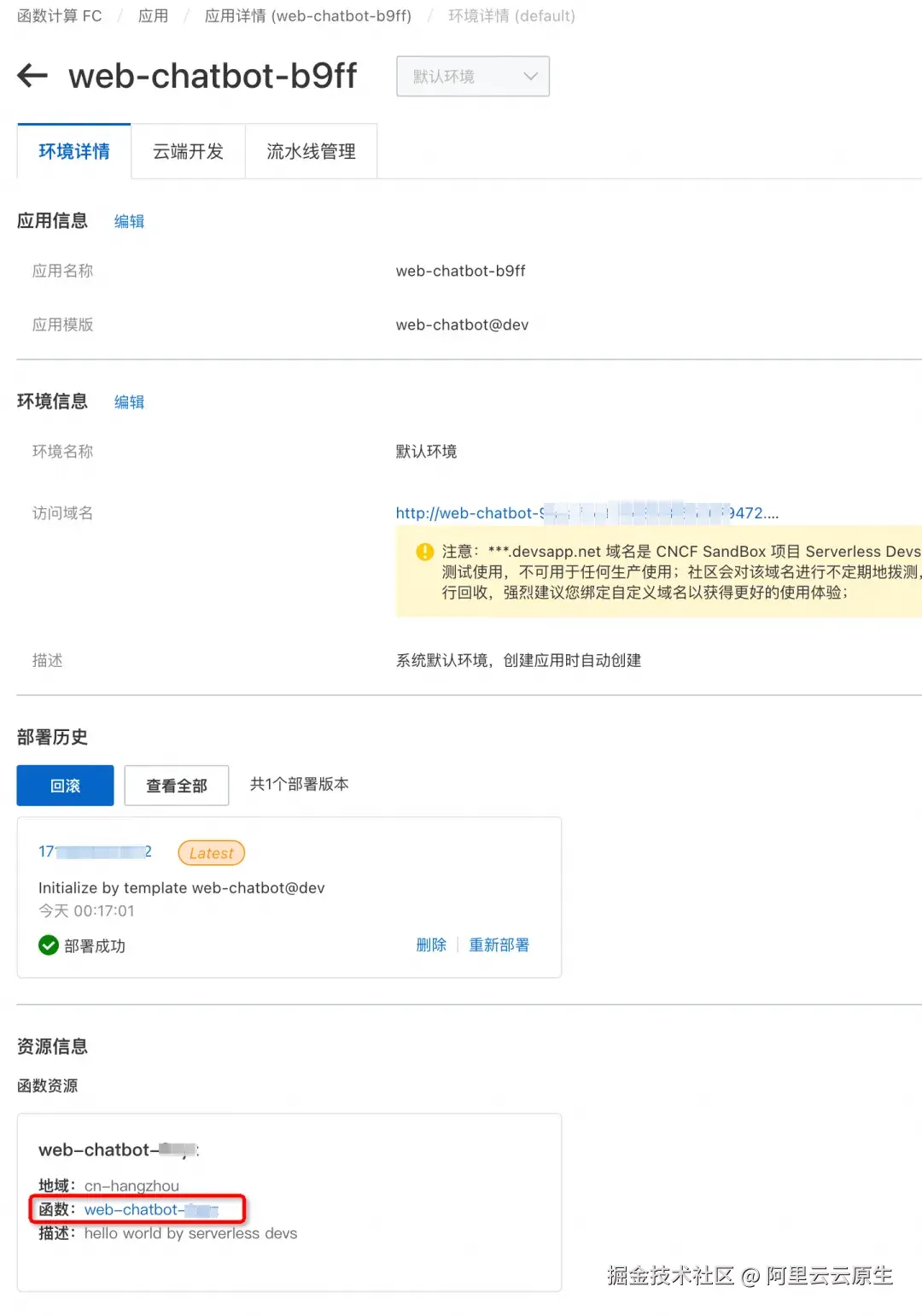This screenshot has height=1316, width=922.
Task: Navigate to 函数计算 FC in the breadcrumb
Action: pos(58,15)
